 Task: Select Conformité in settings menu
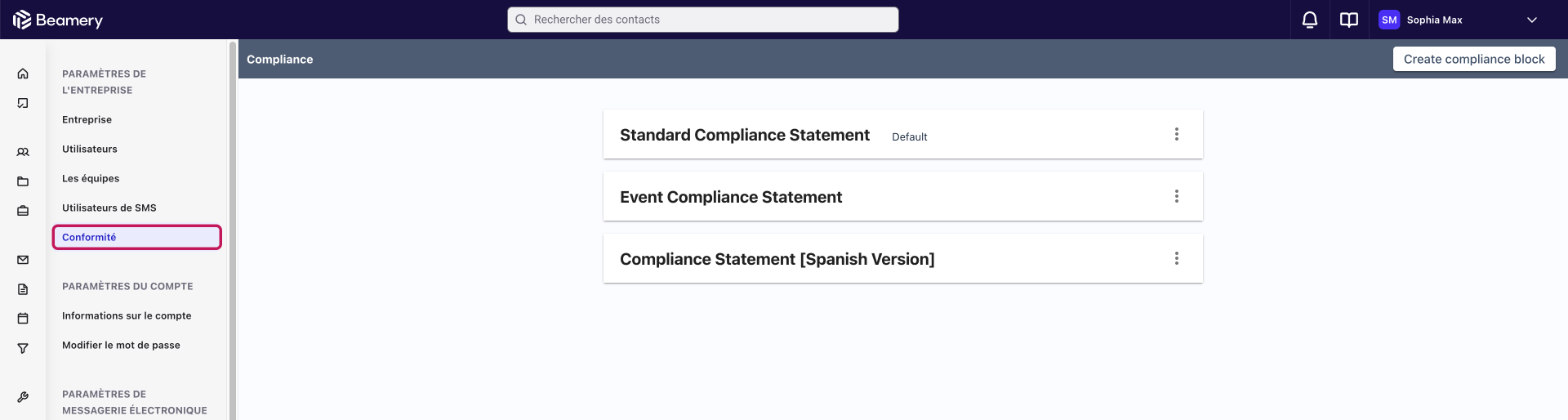[x=136, y=237]
